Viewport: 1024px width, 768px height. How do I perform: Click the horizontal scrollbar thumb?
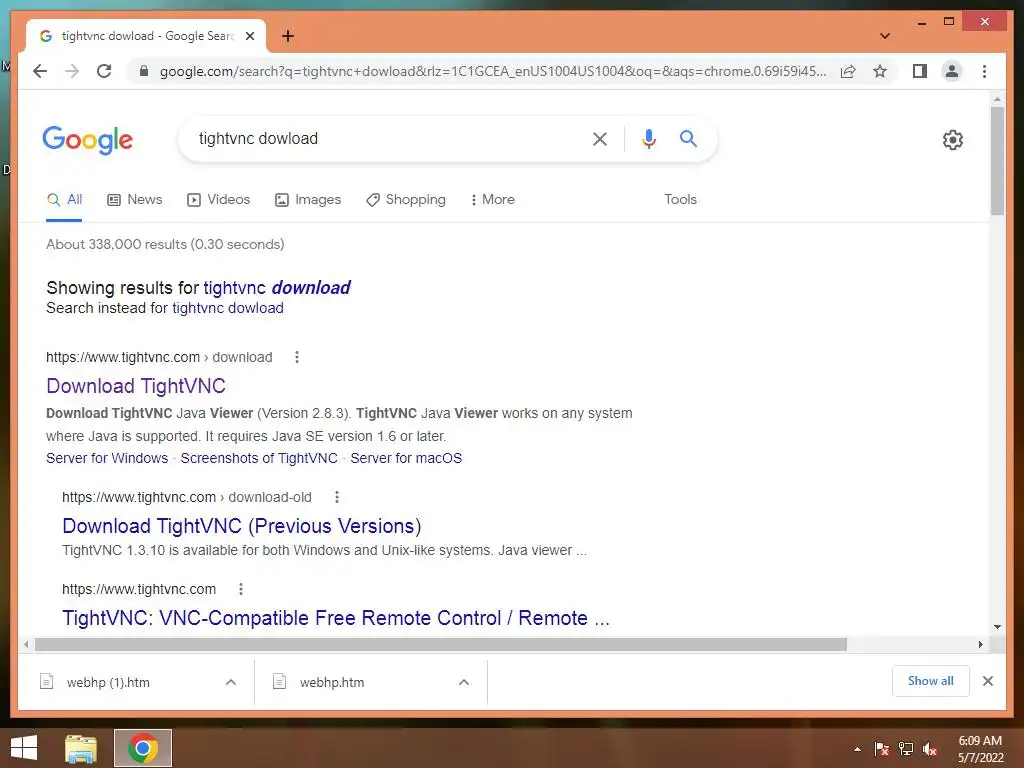coord(441,645)
